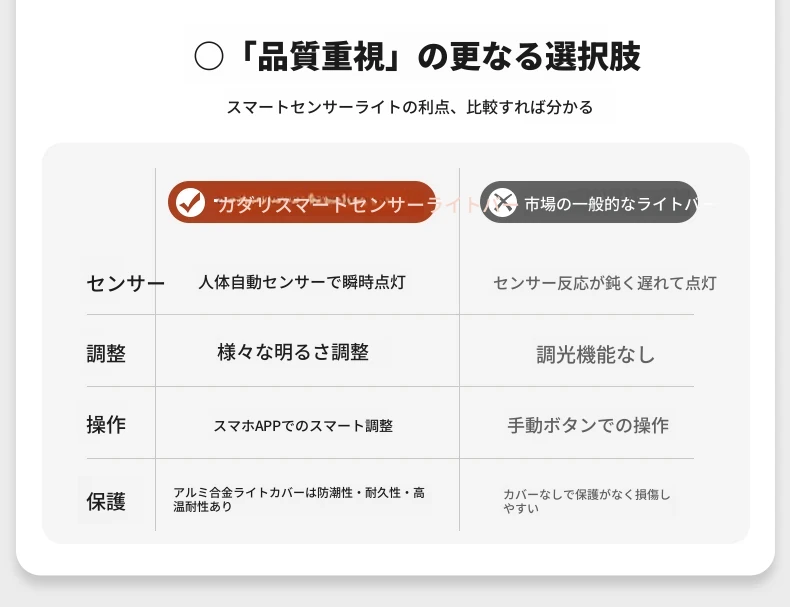
Task: Click the 人体自動センサーで瞬時点灯 cell
Action: pyautogui.click(x=302, y=282)
